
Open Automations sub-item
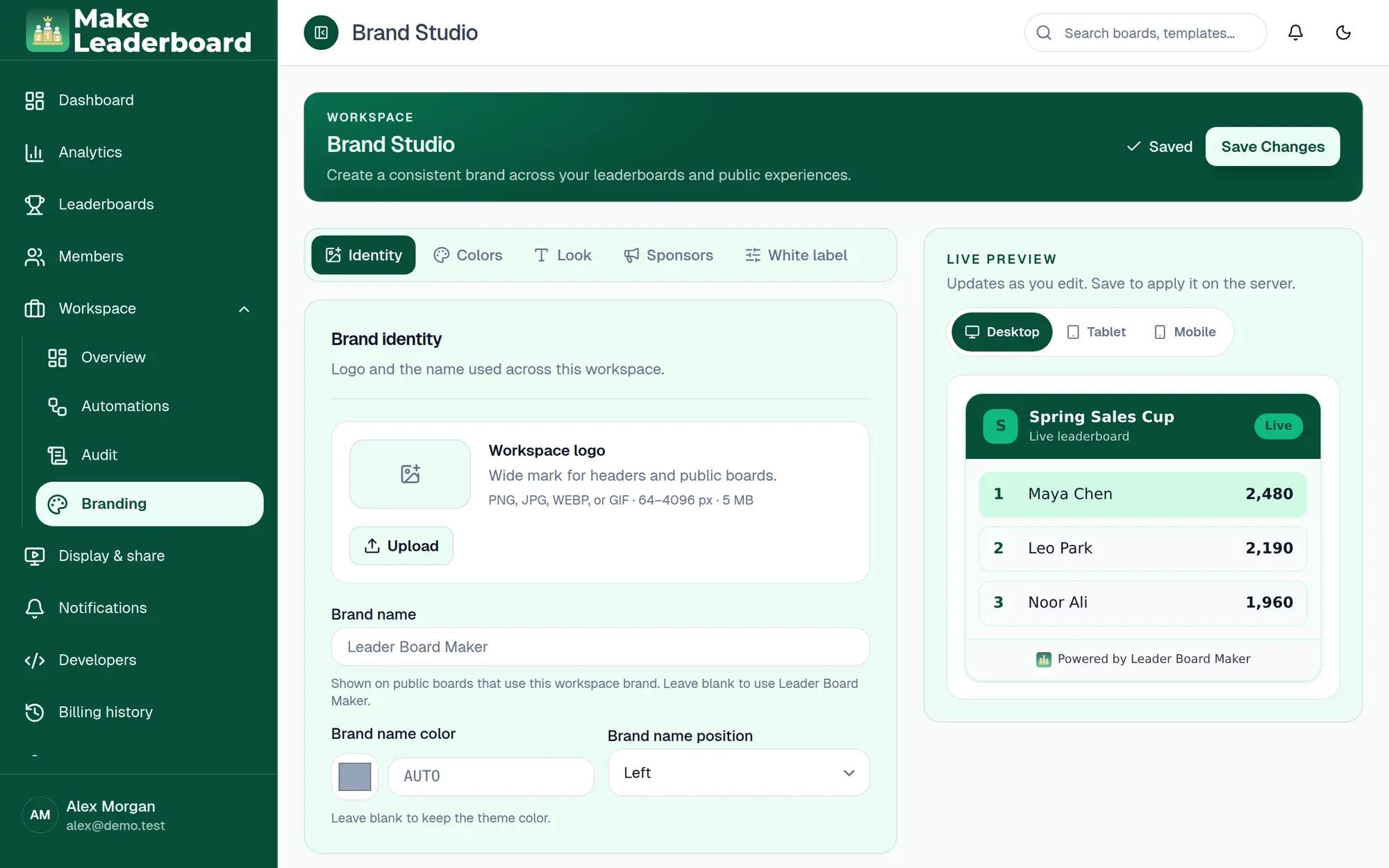(x=149, y=406)
